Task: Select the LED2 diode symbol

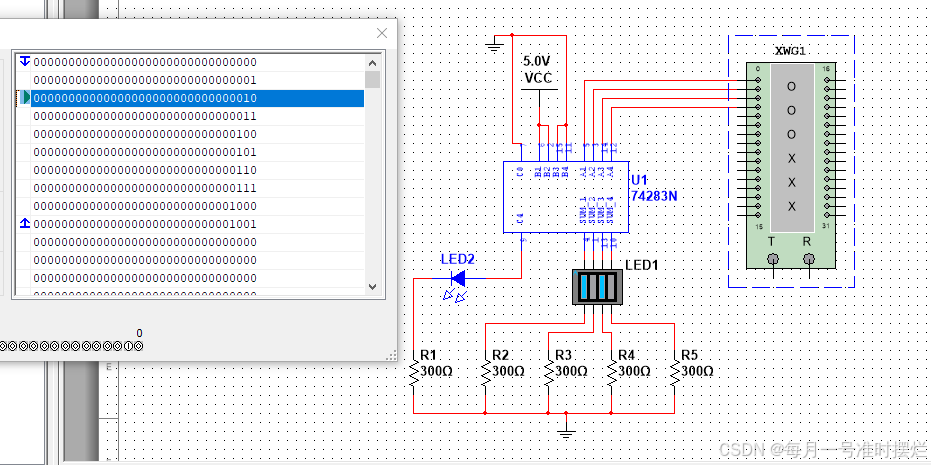Action: pyautogui.click(x=458, y=277)
